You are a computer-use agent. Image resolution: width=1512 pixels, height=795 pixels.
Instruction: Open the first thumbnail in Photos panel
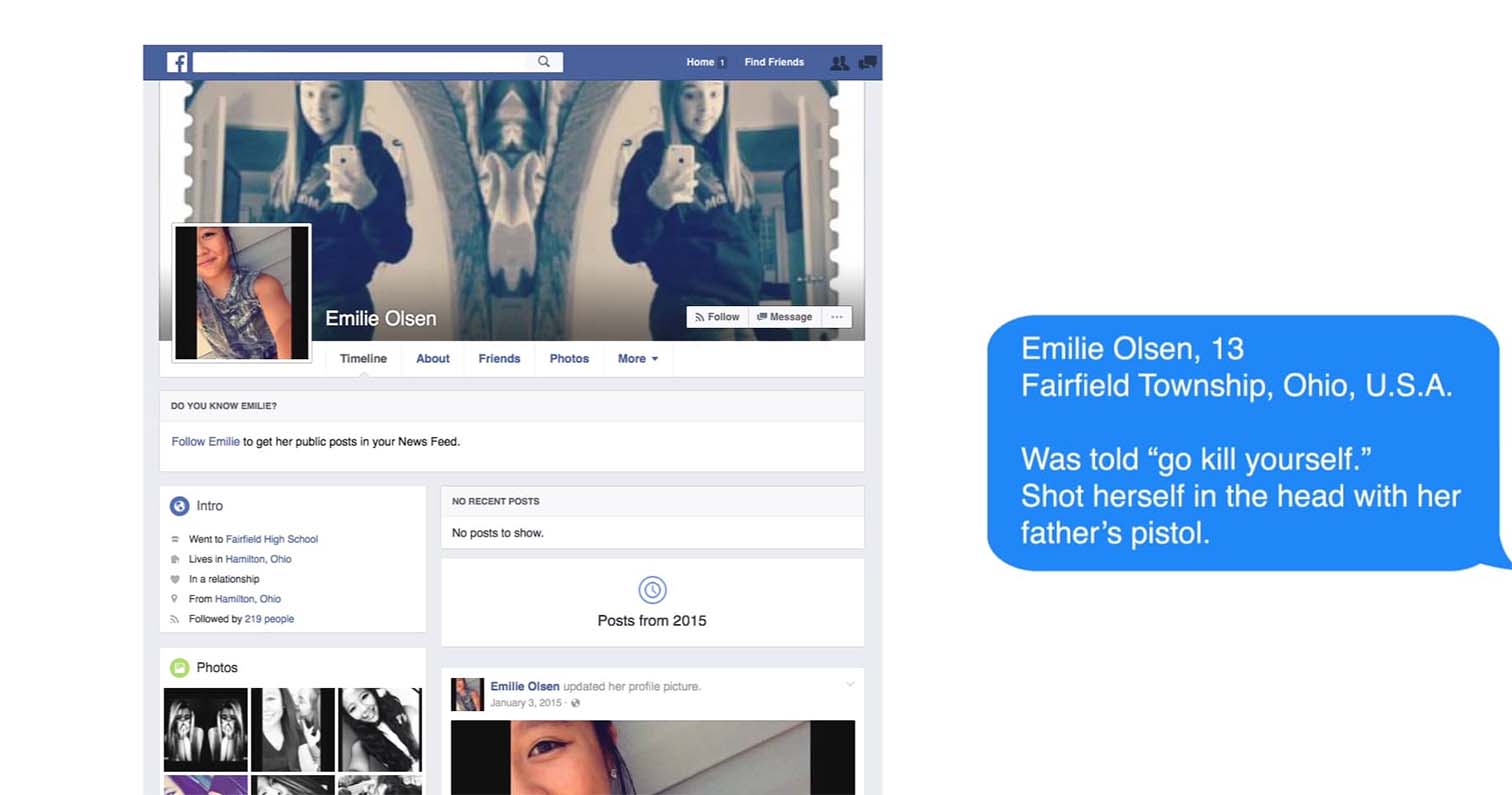coord(206,729)
